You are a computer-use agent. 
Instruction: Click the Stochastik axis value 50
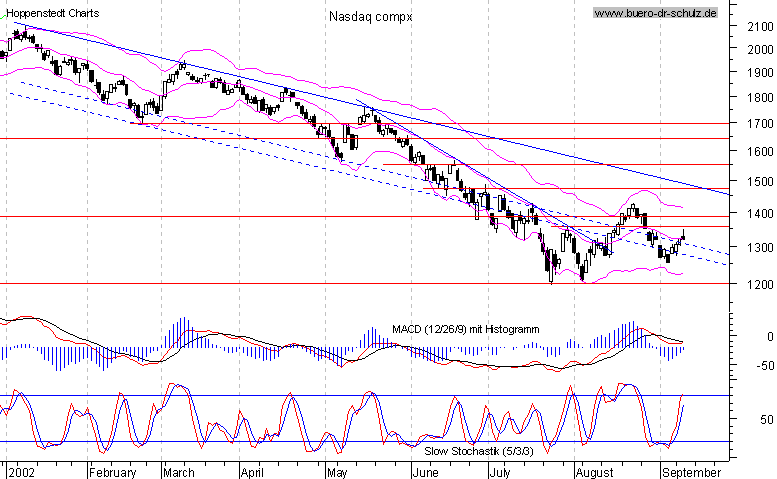767,420
